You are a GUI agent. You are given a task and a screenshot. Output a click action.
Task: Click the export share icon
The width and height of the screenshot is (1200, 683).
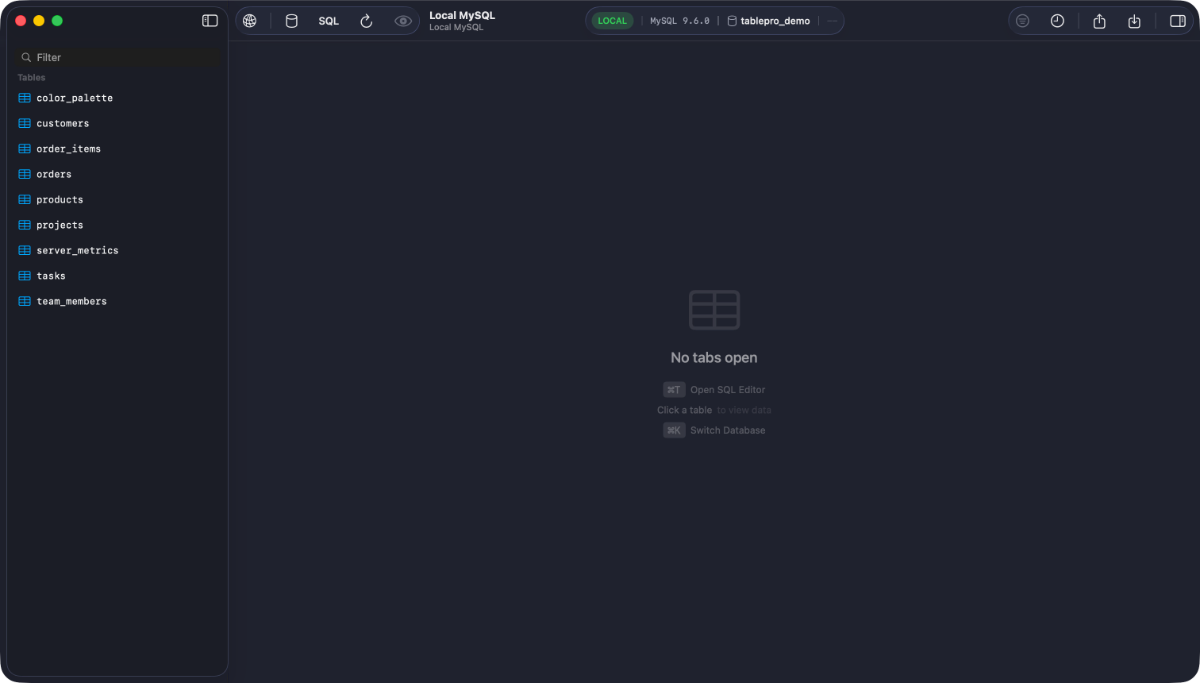click(1099, 21)
